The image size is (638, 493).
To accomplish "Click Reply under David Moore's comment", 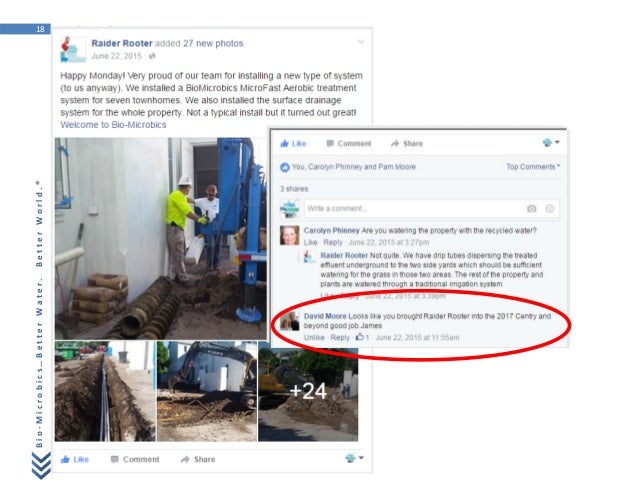I will 340,338.
